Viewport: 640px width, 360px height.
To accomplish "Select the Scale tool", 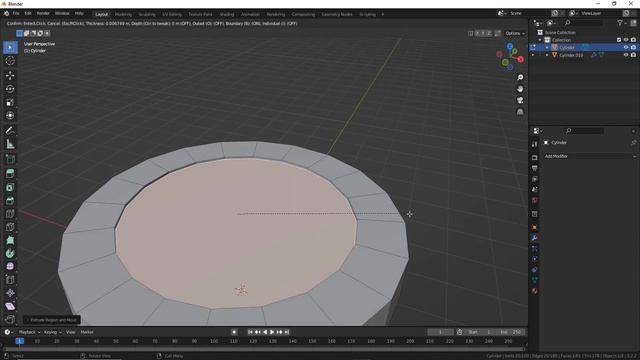I will pos(10,102).
